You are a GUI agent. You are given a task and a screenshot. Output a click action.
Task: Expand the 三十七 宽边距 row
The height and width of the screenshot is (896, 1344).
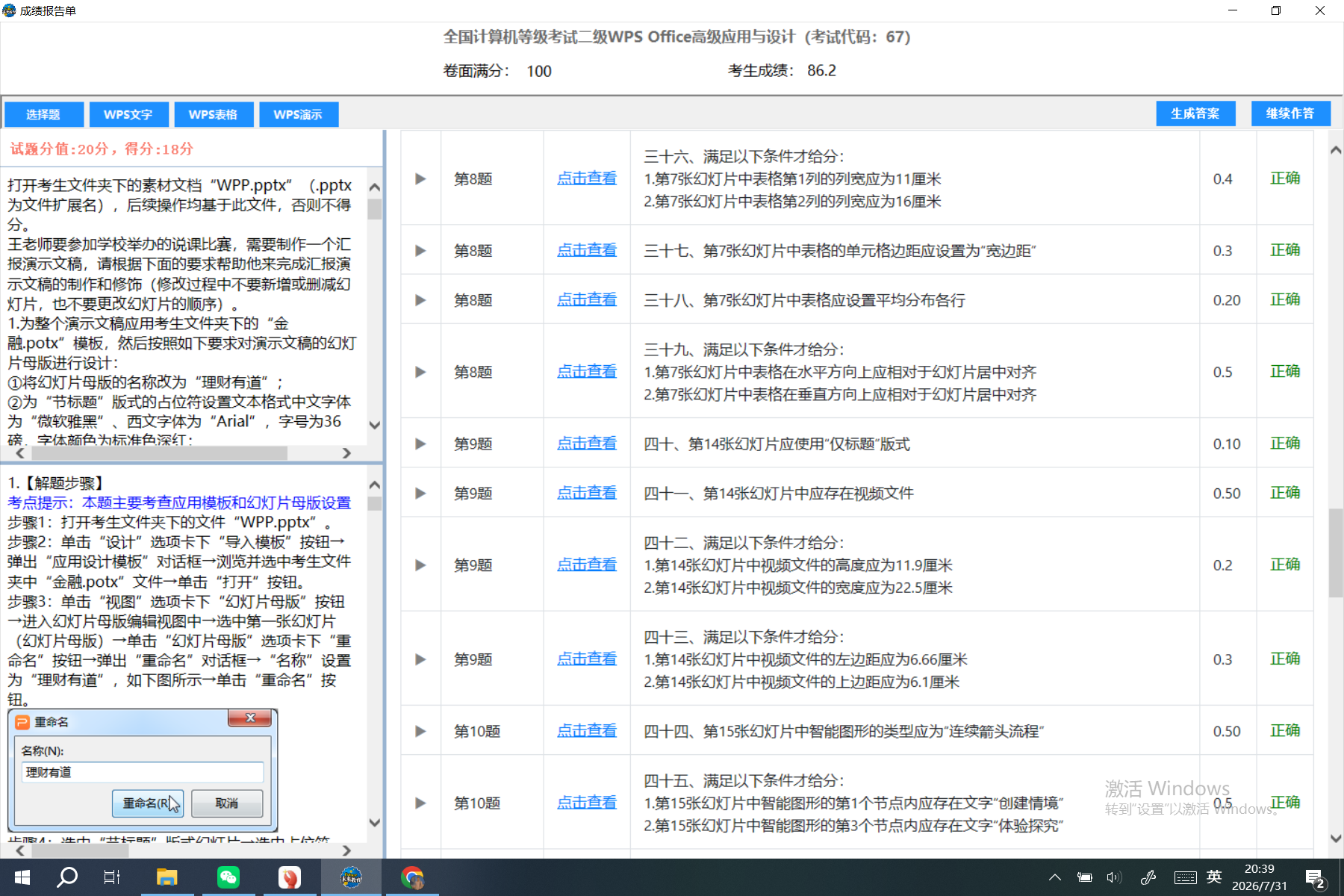(x=420, y=250)
